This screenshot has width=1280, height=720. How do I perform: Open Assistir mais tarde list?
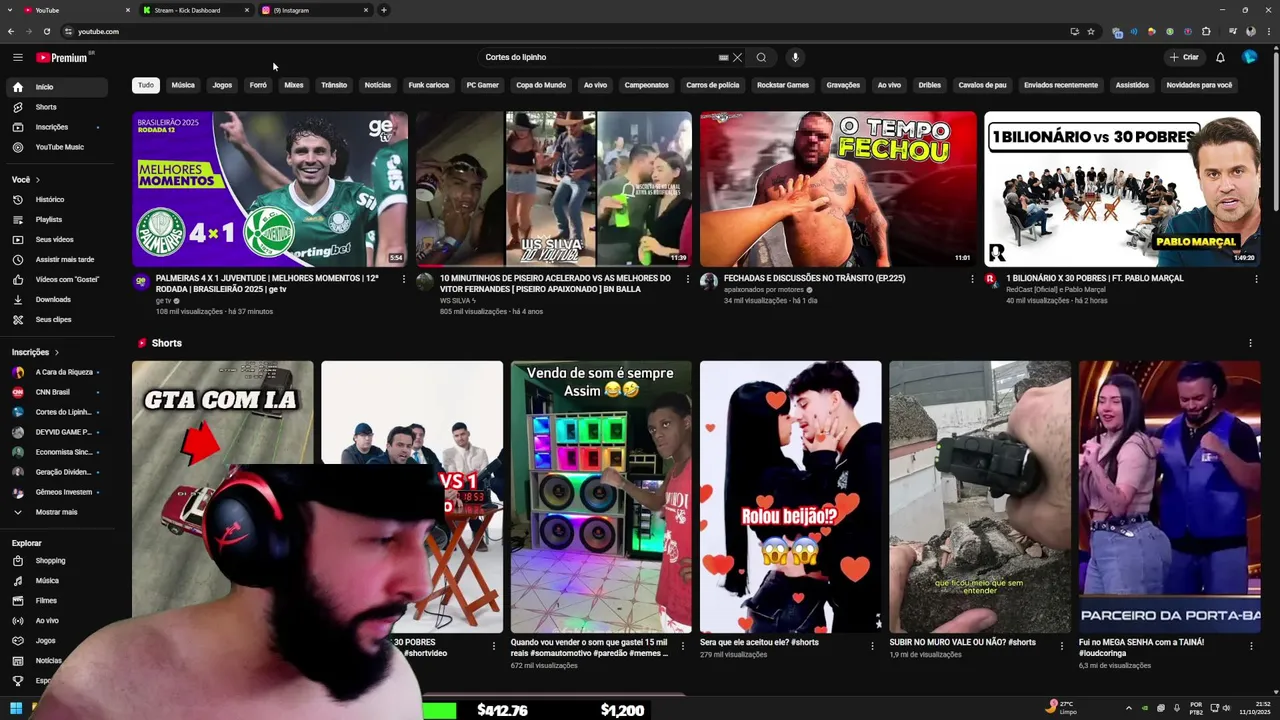click(55, 259)
